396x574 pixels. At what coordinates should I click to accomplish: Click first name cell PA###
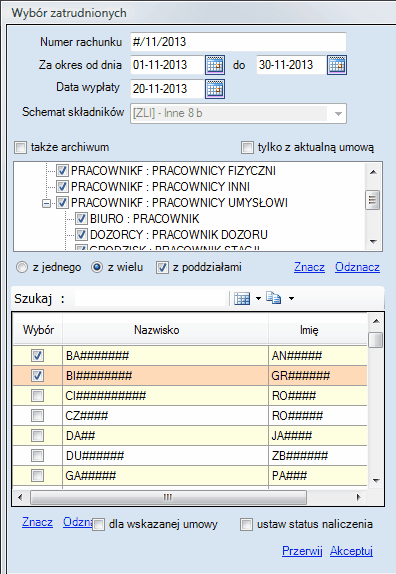tap(318, 476)
